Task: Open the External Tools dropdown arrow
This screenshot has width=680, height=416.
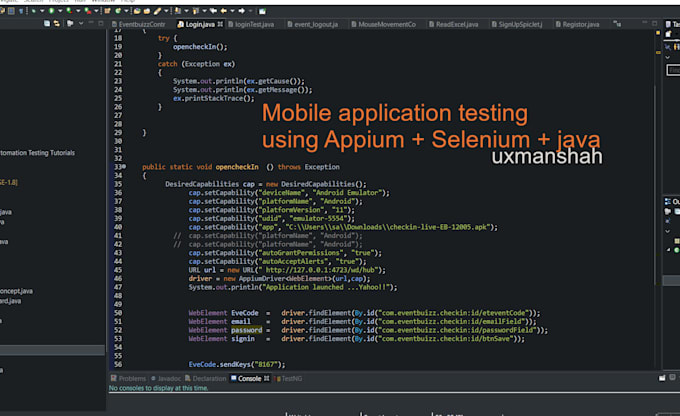Action: tap(96, 11)
